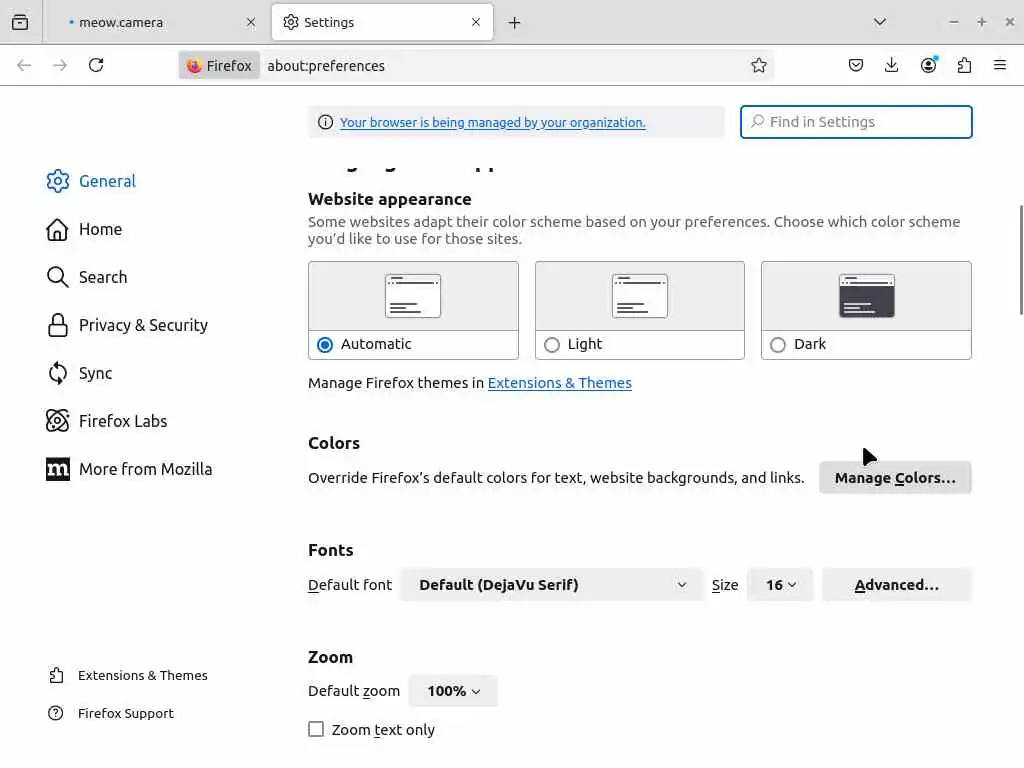Open the Firefox Labs category
Image resolution: width=1024 pixels, height=768 pixels.
tap(107, 421)
